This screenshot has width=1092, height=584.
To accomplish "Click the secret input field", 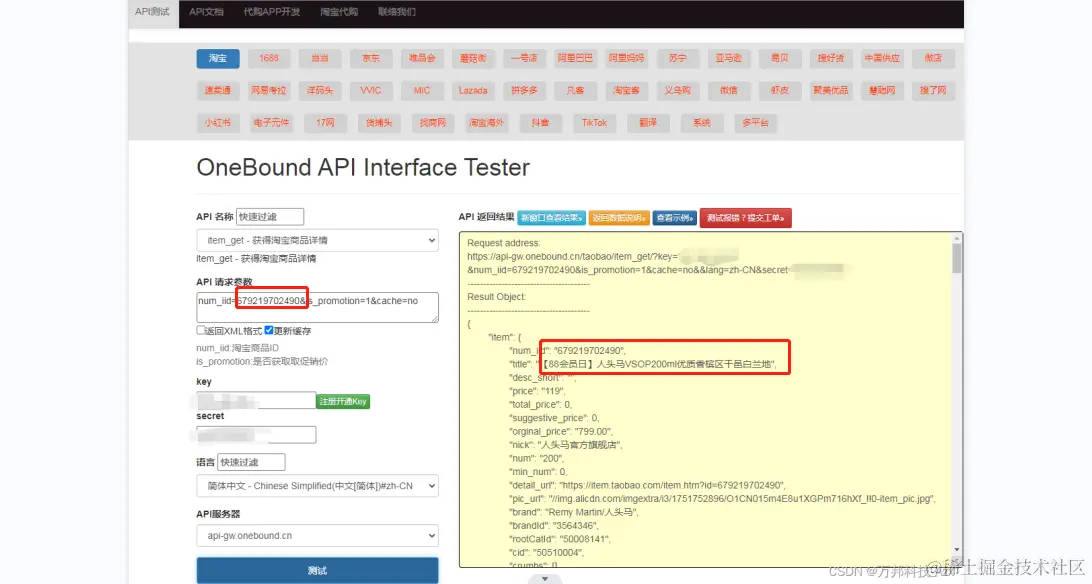I will [x=256, y=435].
